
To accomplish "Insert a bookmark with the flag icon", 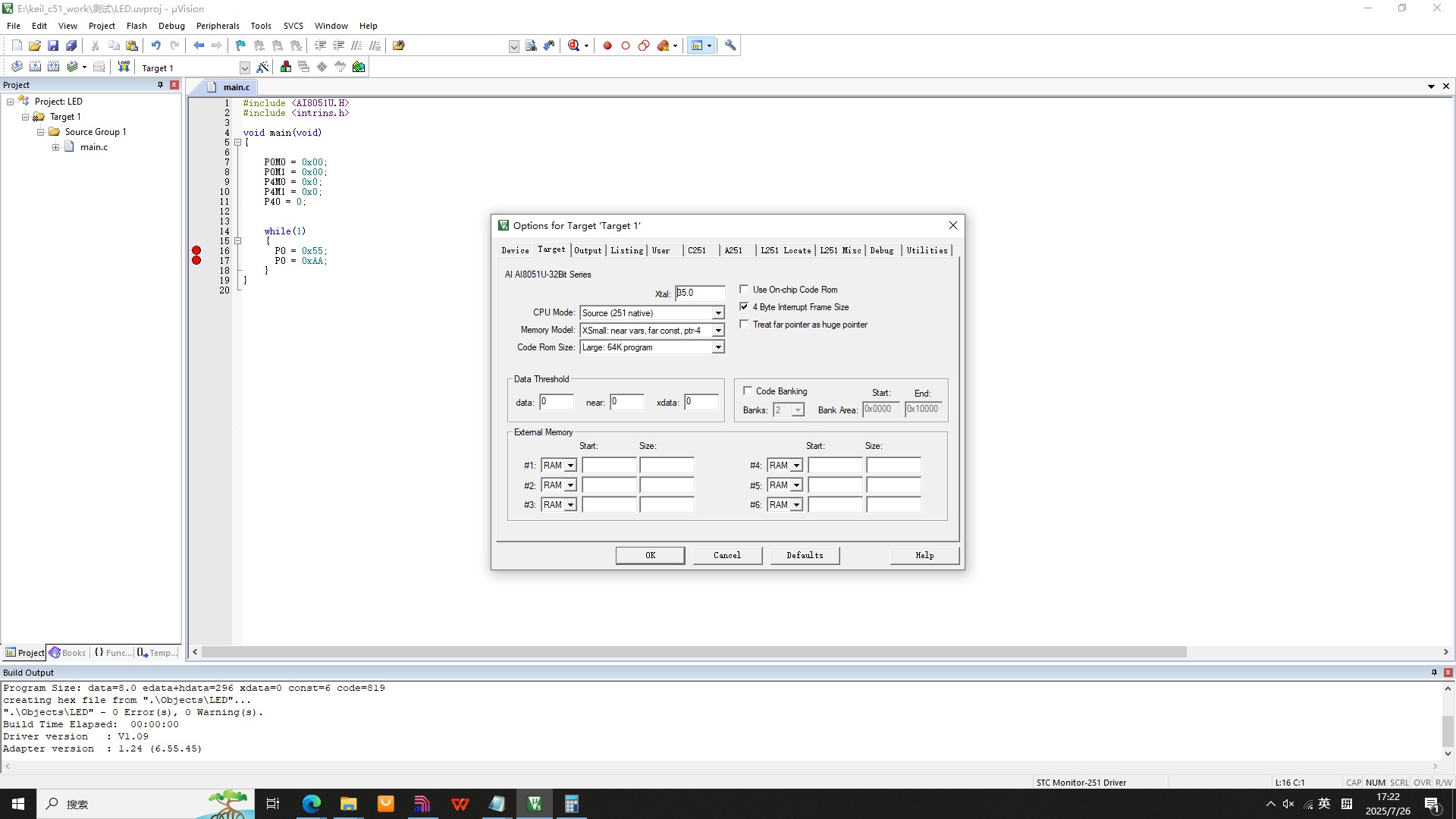I will pyautogui.click(x=240, y=45).
